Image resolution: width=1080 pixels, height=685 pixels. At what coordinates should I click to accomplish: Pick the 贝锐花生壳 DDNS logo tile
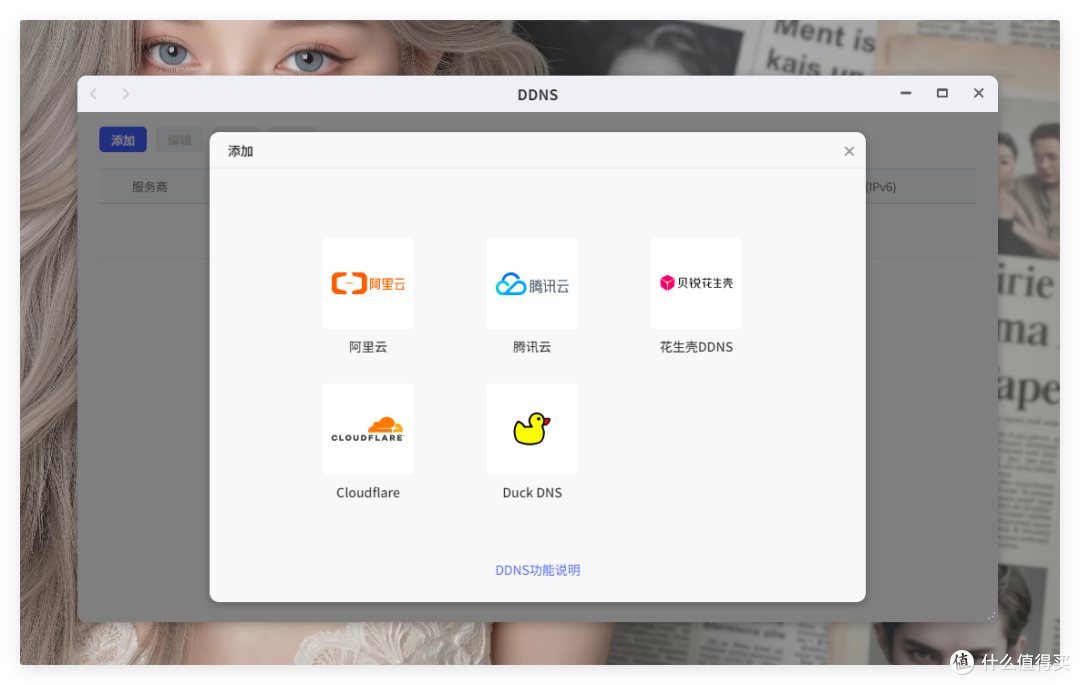[x=696, y=283]
